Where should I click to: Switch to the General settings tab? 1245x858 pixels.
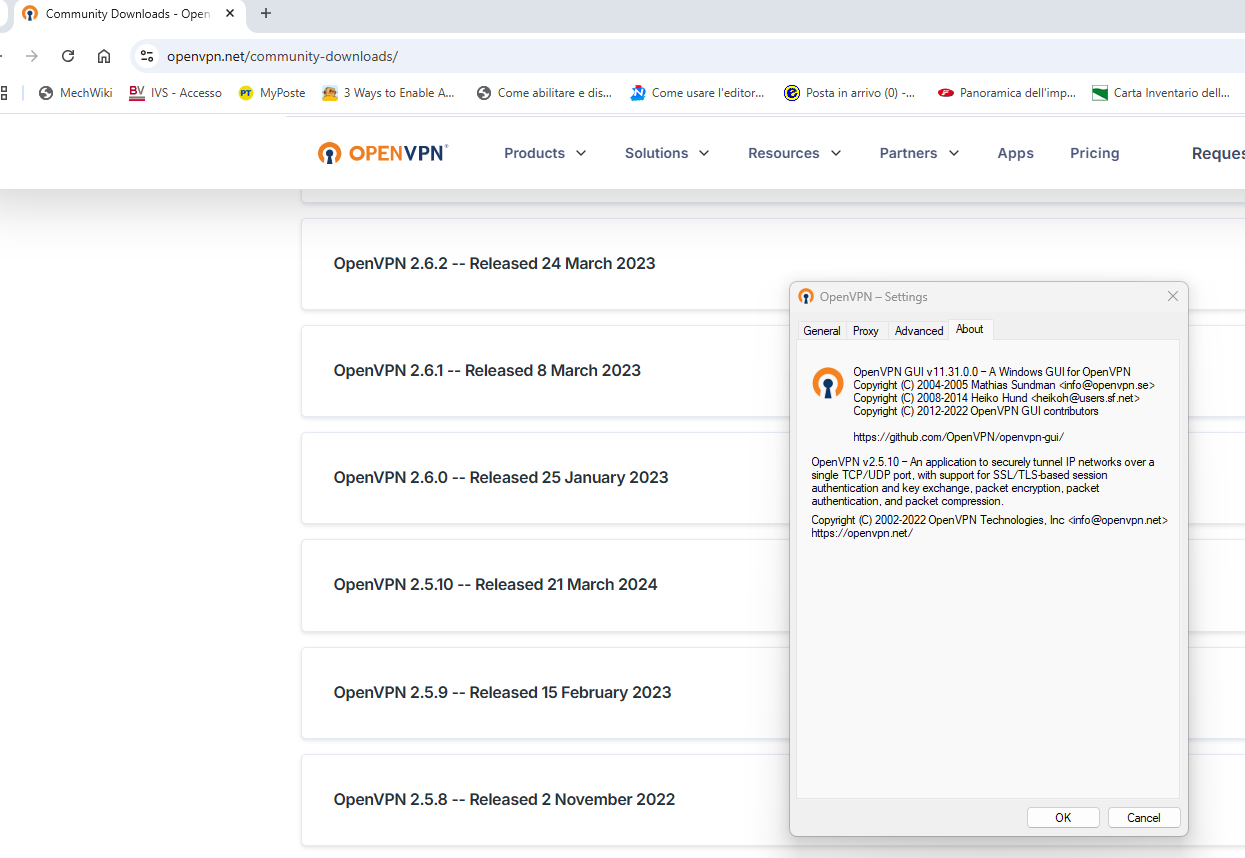(x=822, y=331)
